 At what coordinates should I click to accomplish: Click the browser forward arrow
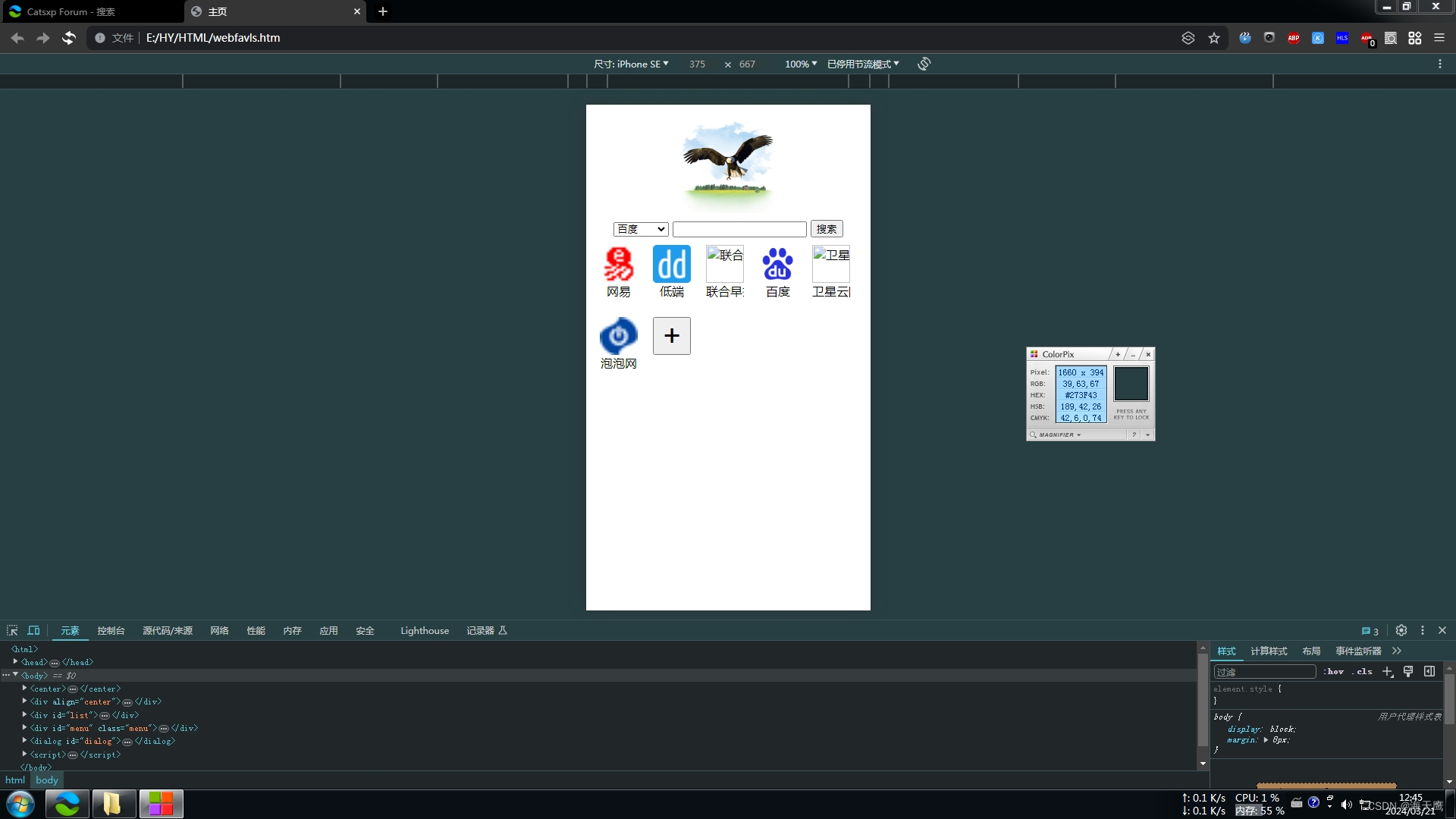(43, 38)
